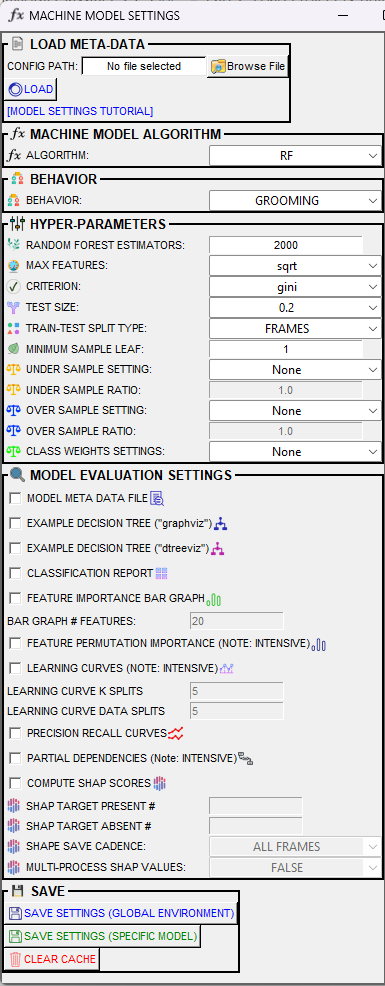Click the icon beside BEHAVIOR row label
The image size is (385, 986).
tap(14, 201)
